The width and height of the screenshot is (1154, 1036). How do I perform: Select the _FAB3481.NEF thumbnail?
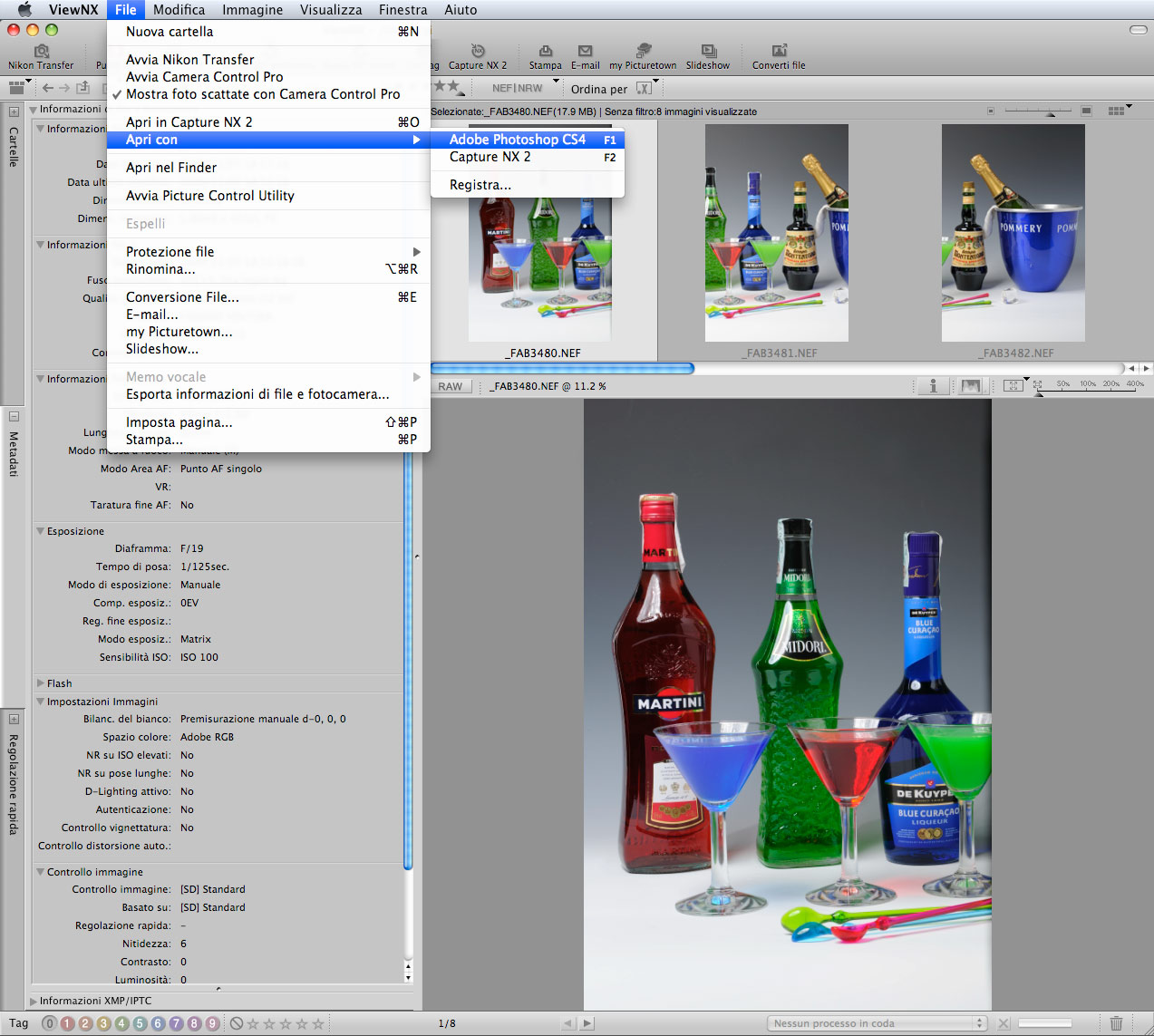click(777, 233)
